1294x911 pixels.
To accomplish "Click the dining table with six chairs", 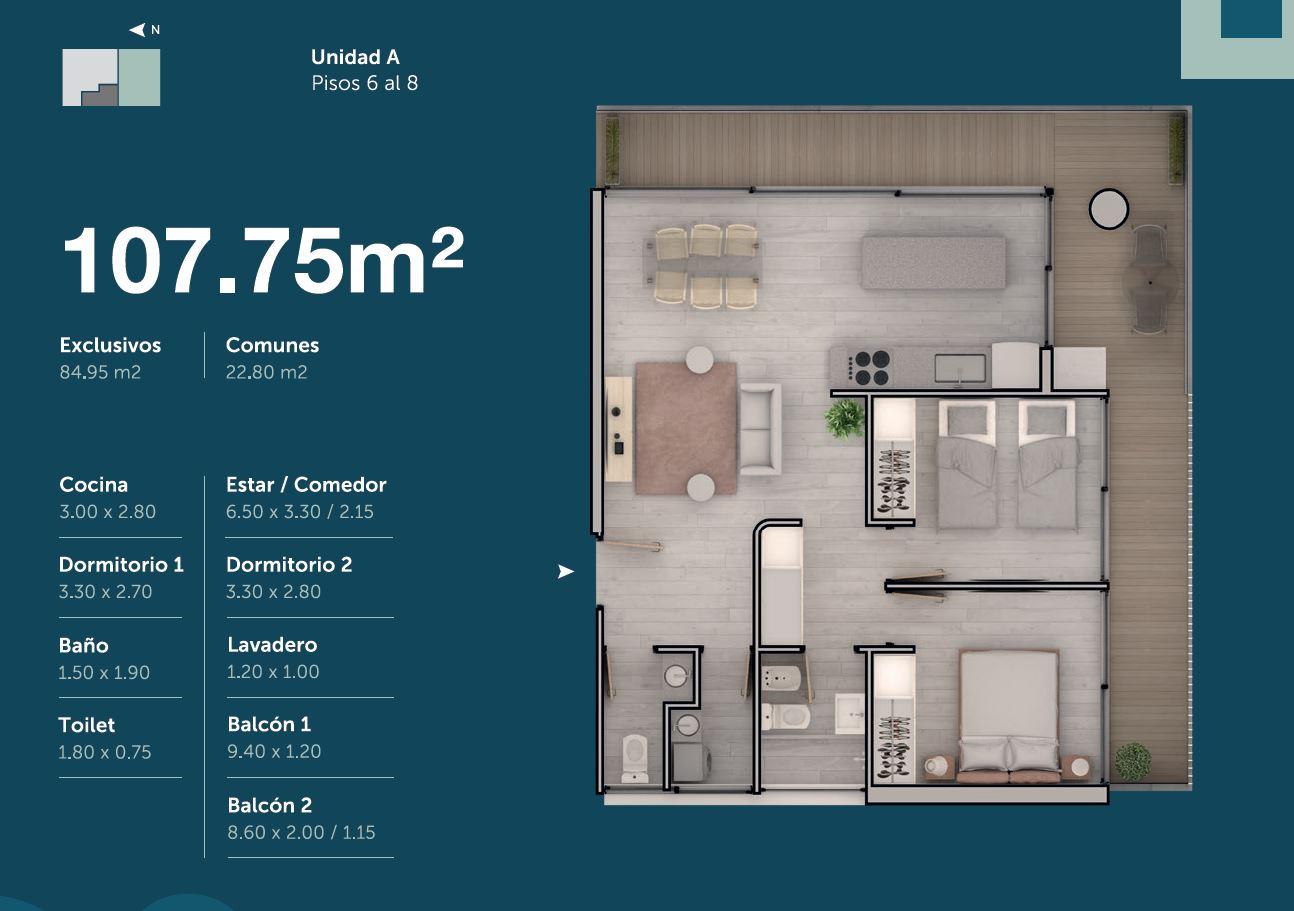I will [705, 267].
